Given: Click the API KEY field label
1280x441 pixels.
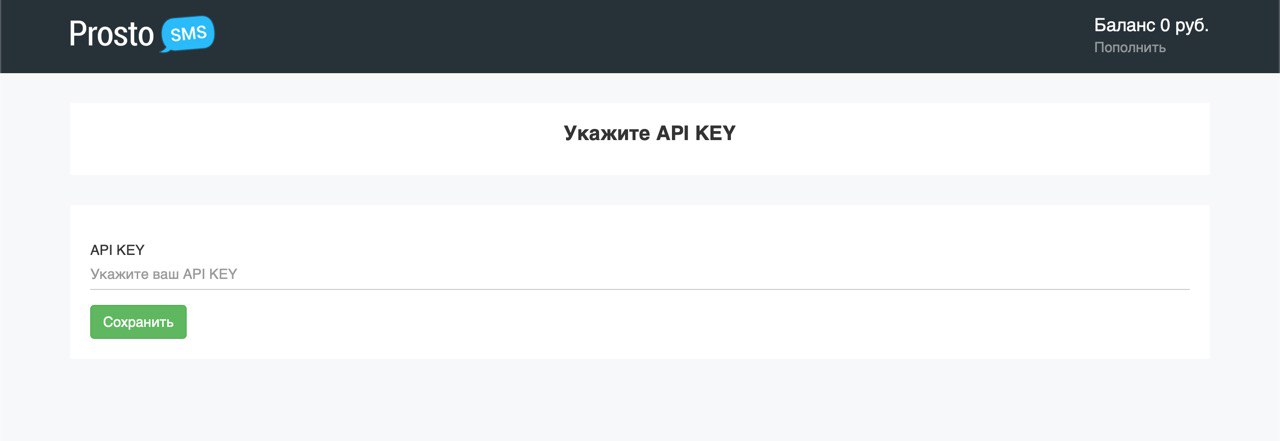Looking at the screenshot, I should (118, 249).
